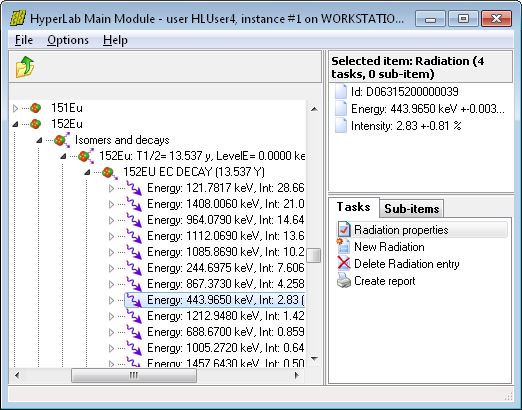This screenshot has height=410, width=522.
Task: Click the New Radiation document icon
Action: click(x=343, y=247)
